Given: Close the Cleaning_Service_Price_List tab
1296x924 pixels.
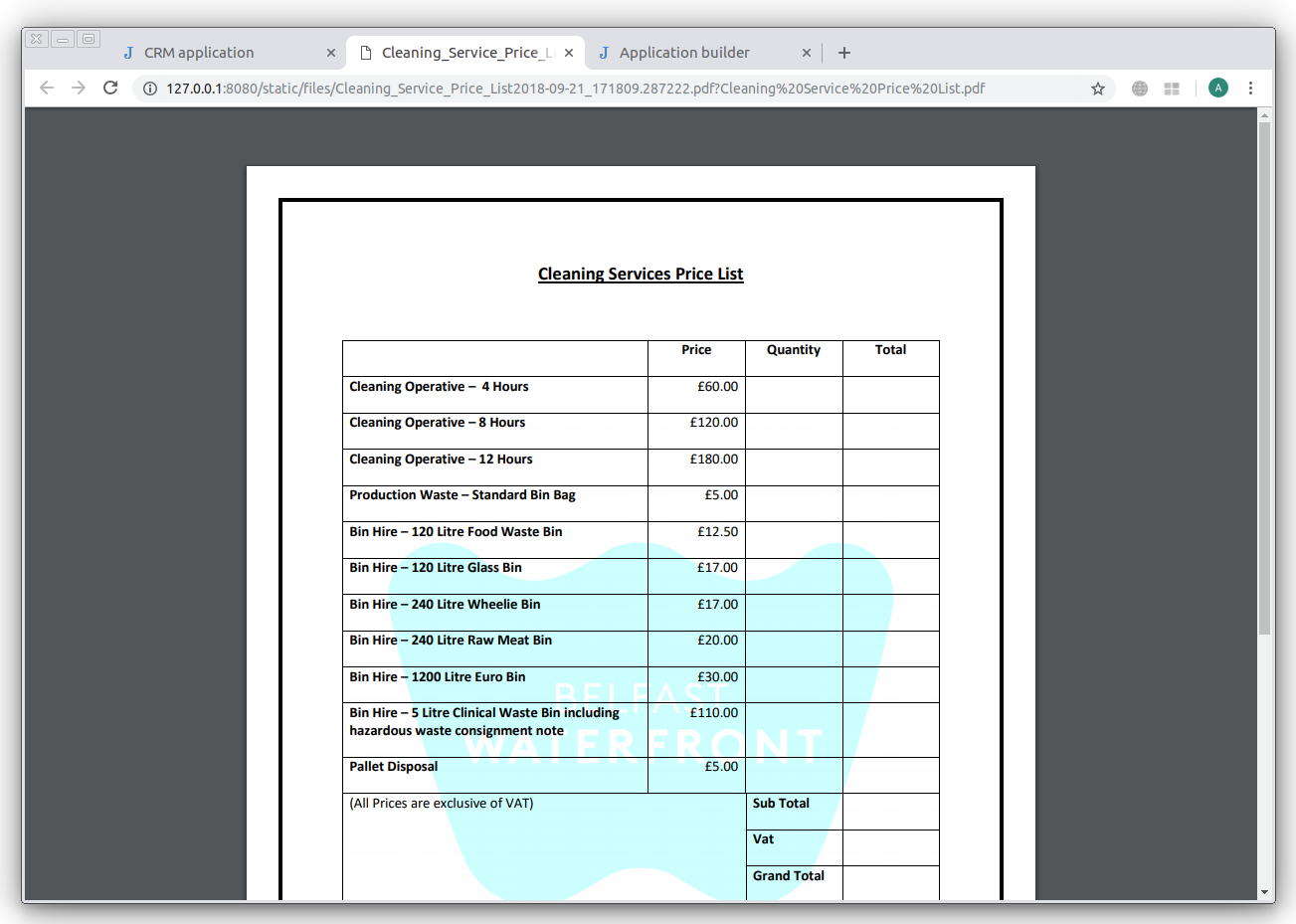Looking at the screenshot, I should coord(569,53).
